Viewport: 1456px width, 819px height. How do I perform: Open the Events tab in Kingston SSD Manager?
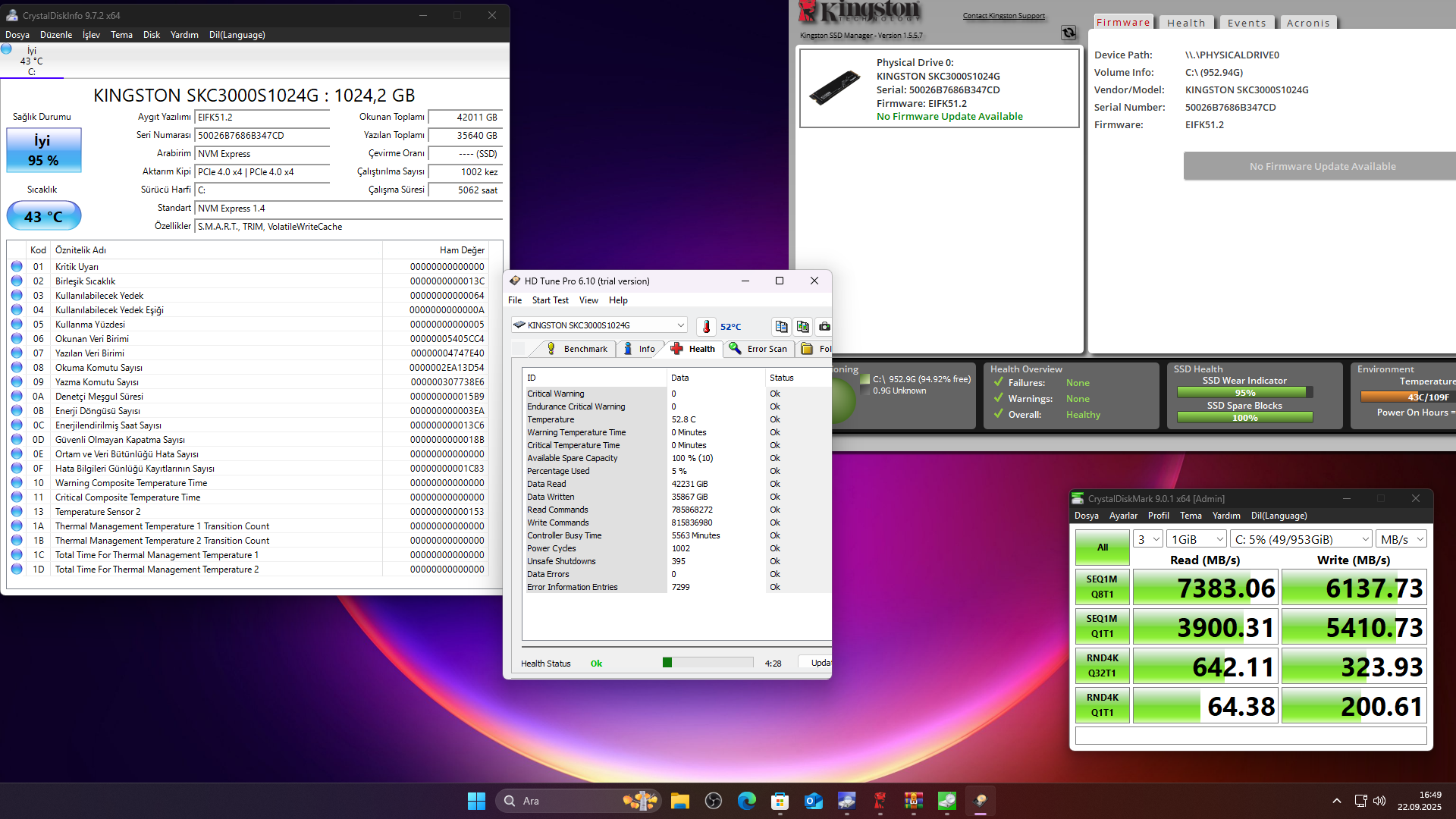[x=1247, y=24]
